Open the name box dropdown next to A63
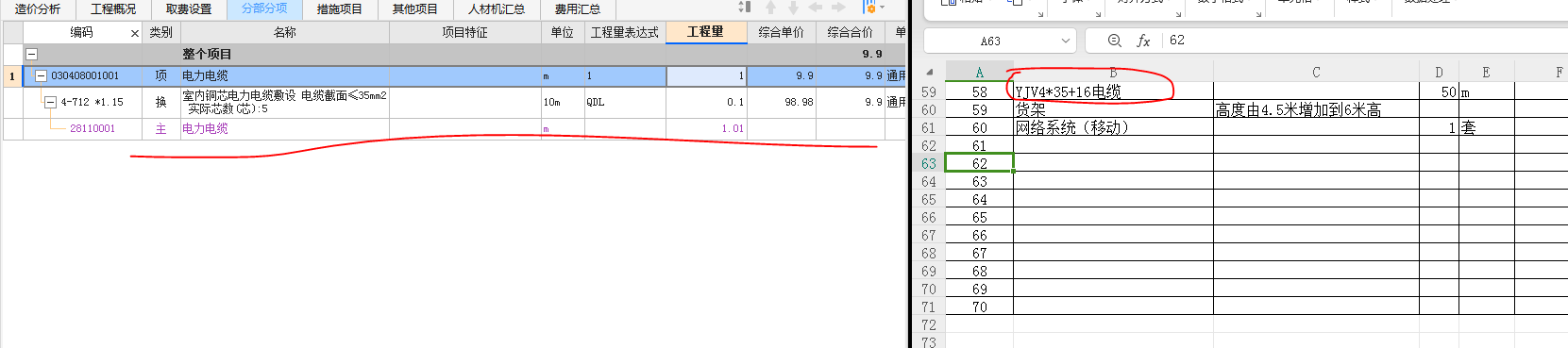1568x348 pixels. (x=1066, y=41)
